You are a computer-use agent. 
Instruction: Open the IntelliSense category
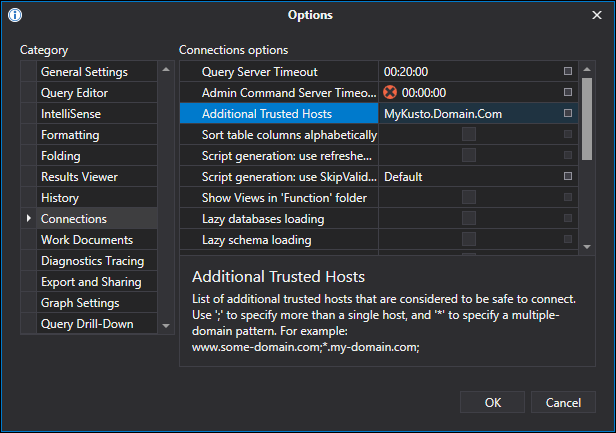coord(71,114)
